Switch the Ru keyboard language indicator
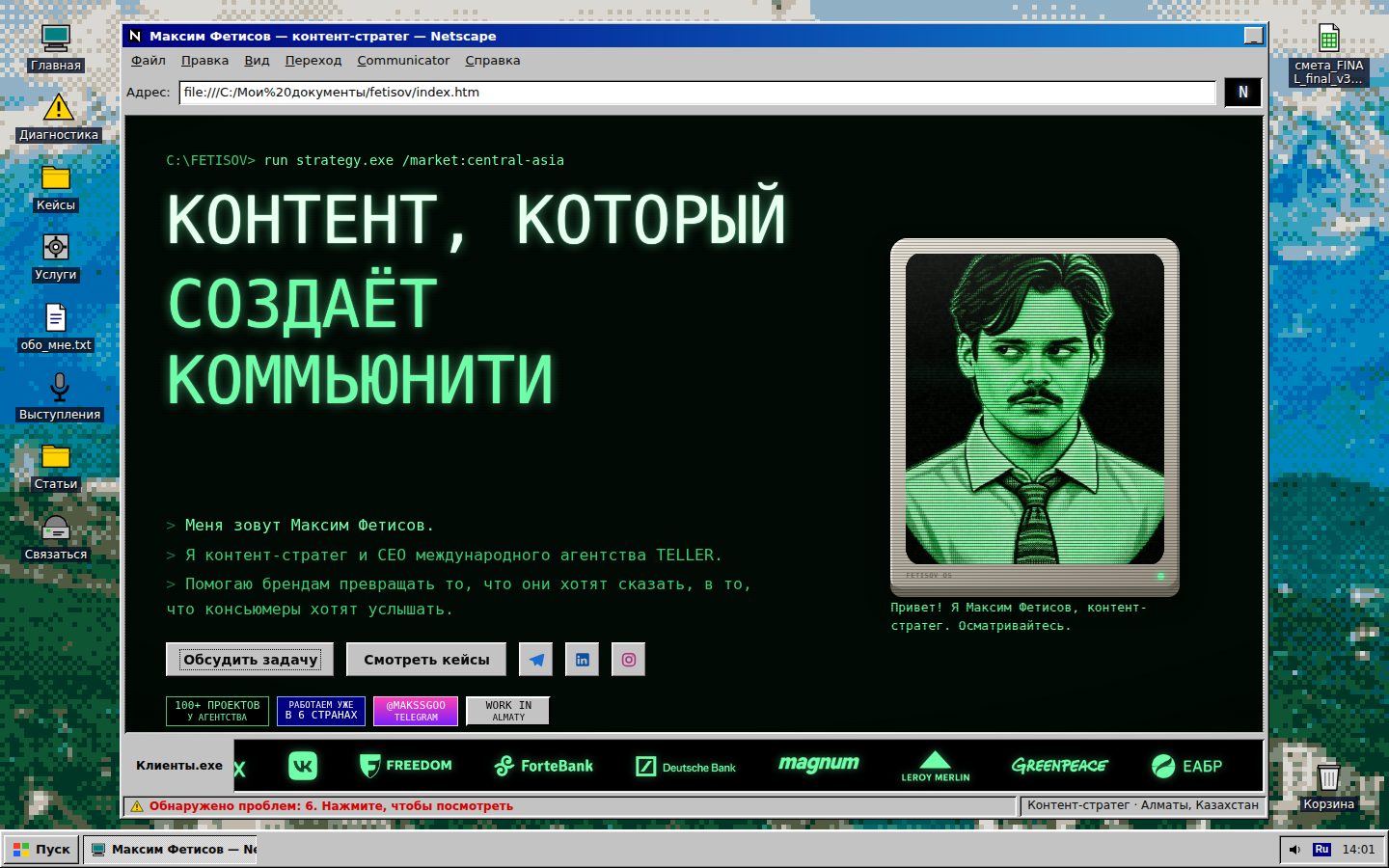The image size is (1389, 868). click(1321, 850)
